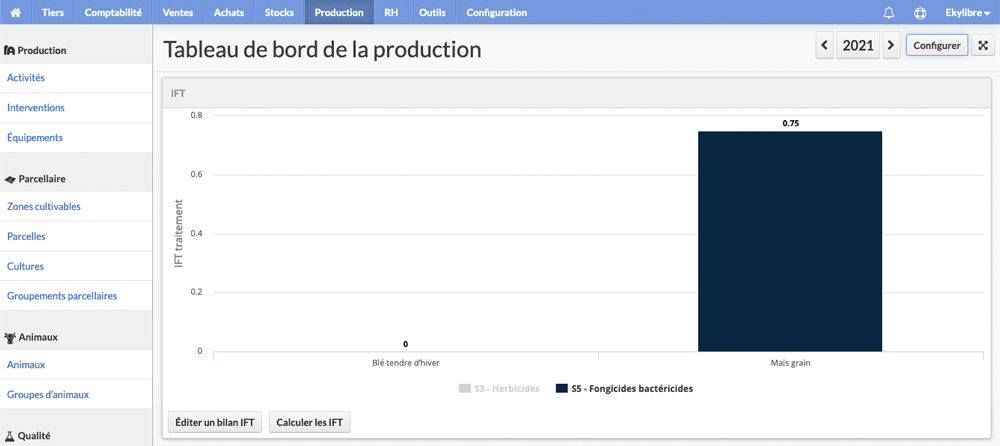Click Éditer un bilan IFT
This screenshot has width=1000, height=446.
[215, 422]
